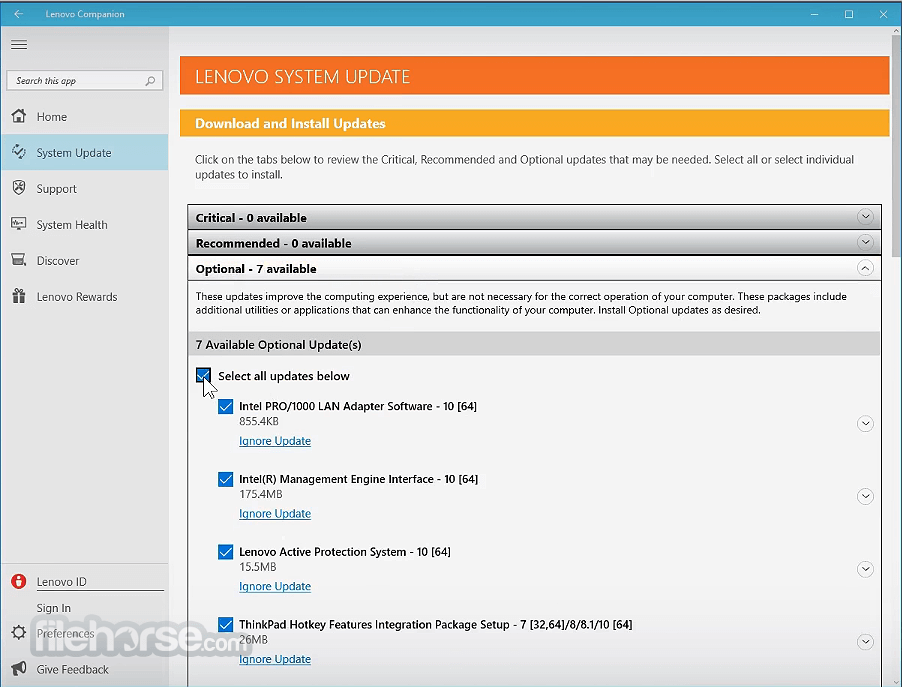Expand ThinkPad Hotkey Features package details
The height and width of the screenshot is (687, 902).
pyautogui.click(x=865, y=642)
